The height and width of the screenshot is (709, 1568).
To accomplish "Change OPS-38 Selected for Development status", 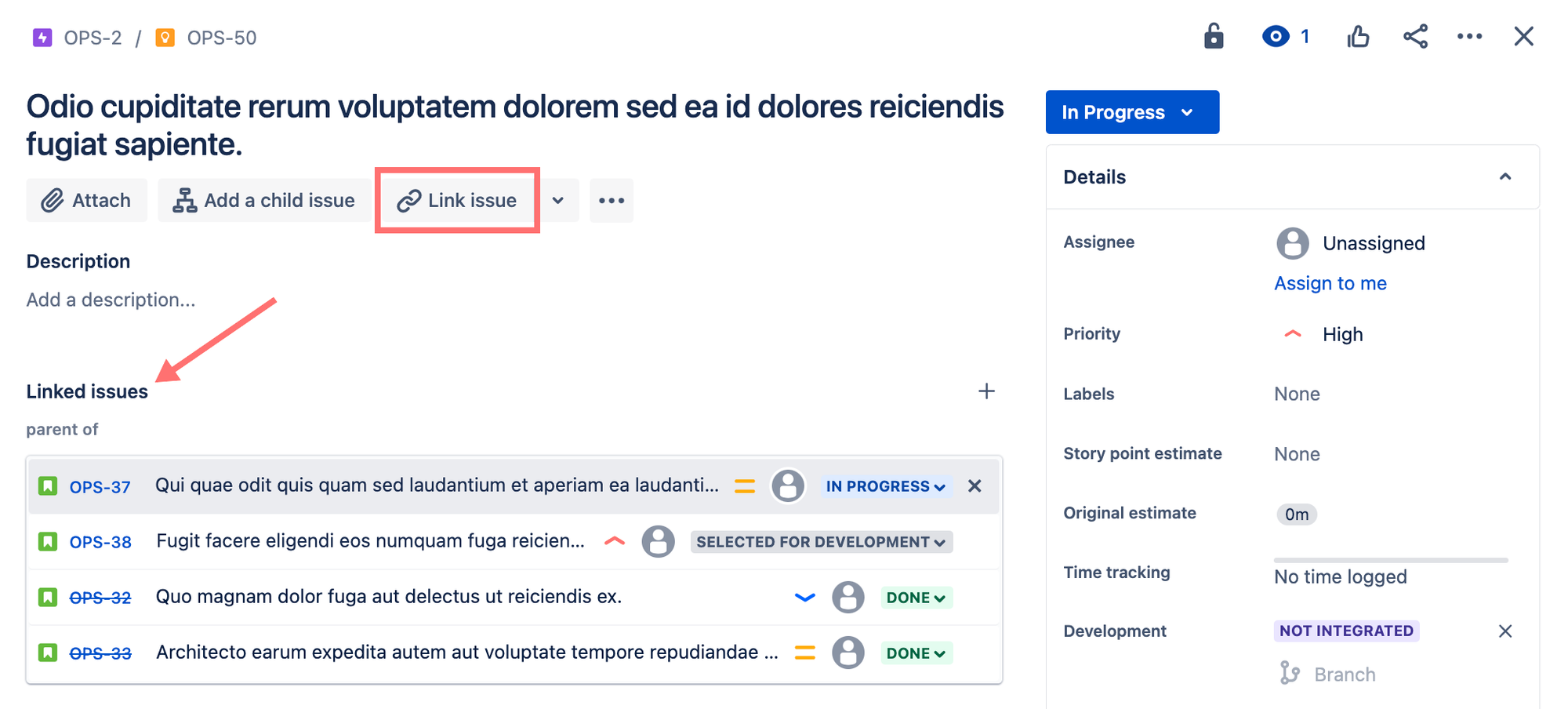I will [822, 542].
